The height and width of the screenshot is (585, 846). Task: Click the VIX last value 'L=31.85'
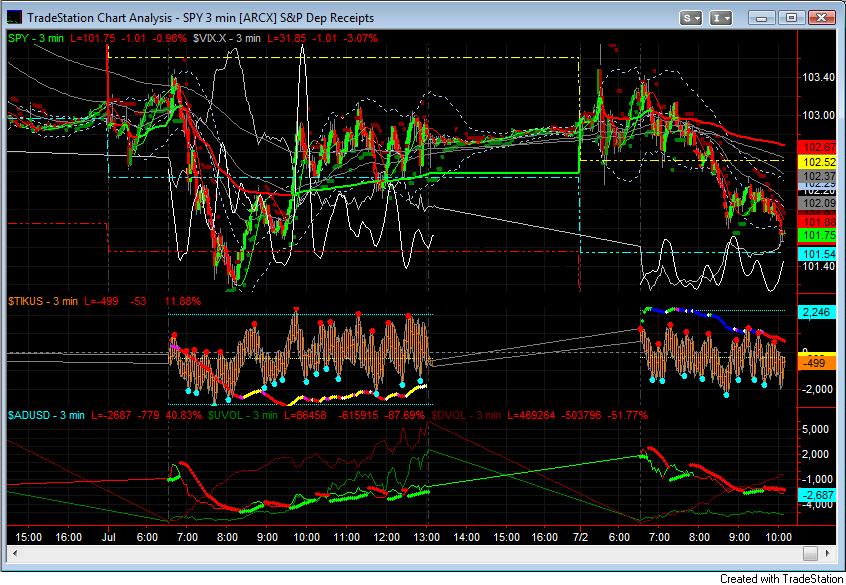click(x=286, y=38)
